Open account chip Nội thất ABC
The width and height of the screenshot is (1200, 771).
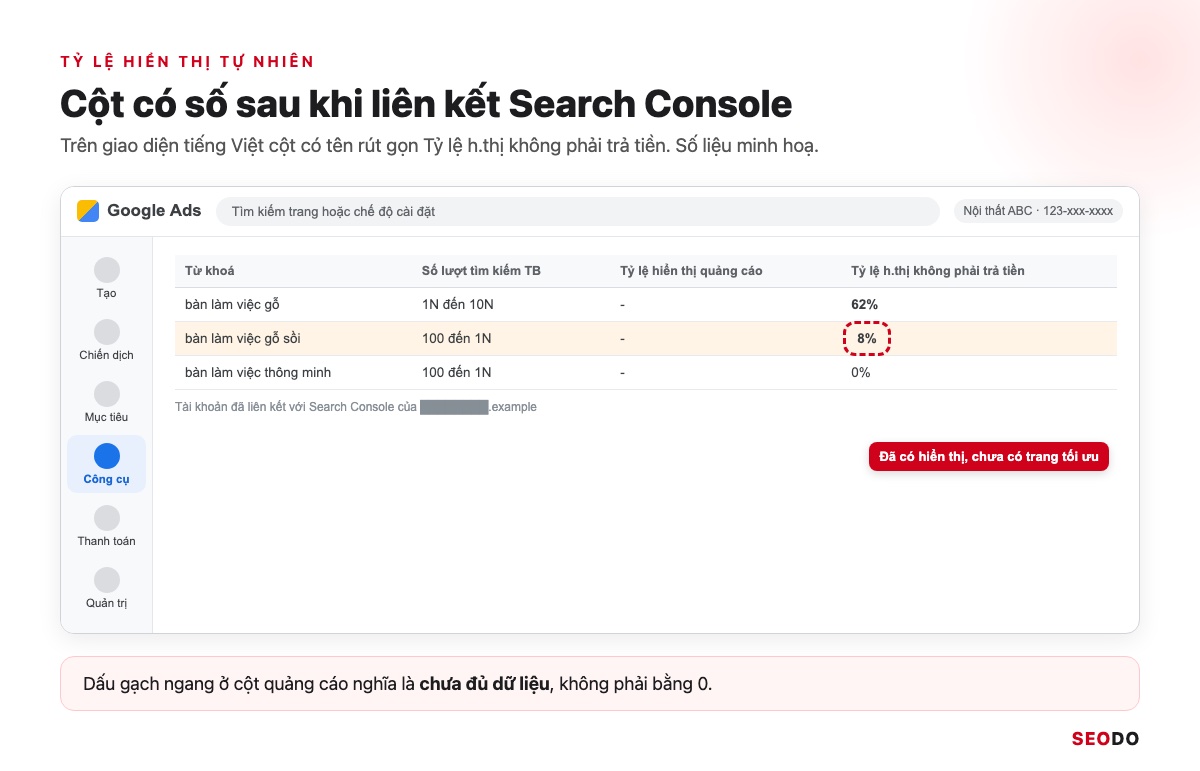pyautogui.click(x=1038, y=211)
